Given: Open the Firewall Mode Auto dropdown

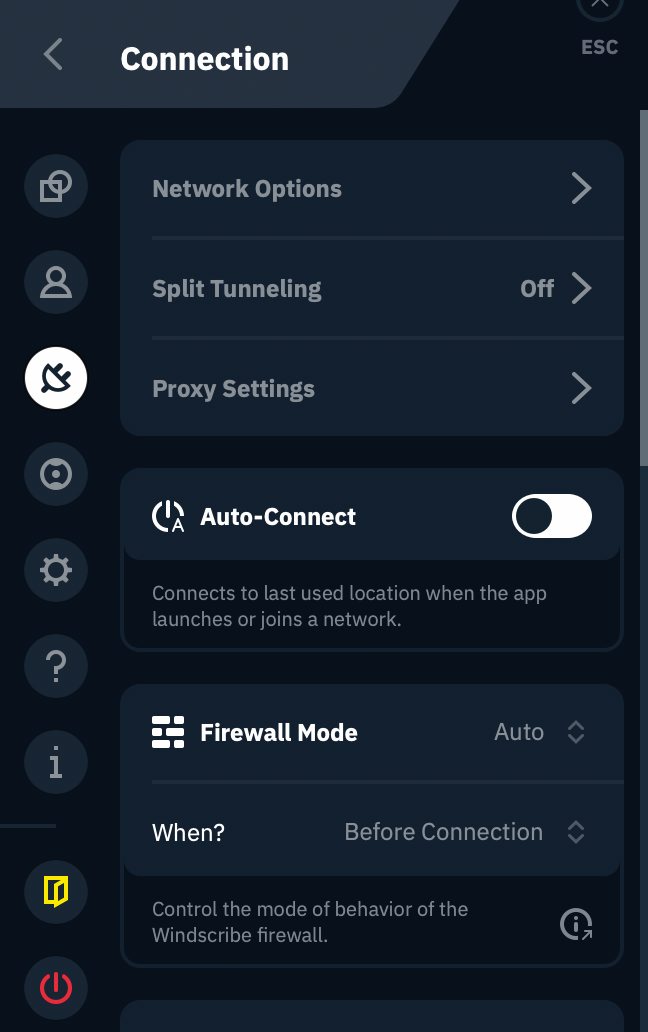Looking at the screenshot, I should 539,732.
